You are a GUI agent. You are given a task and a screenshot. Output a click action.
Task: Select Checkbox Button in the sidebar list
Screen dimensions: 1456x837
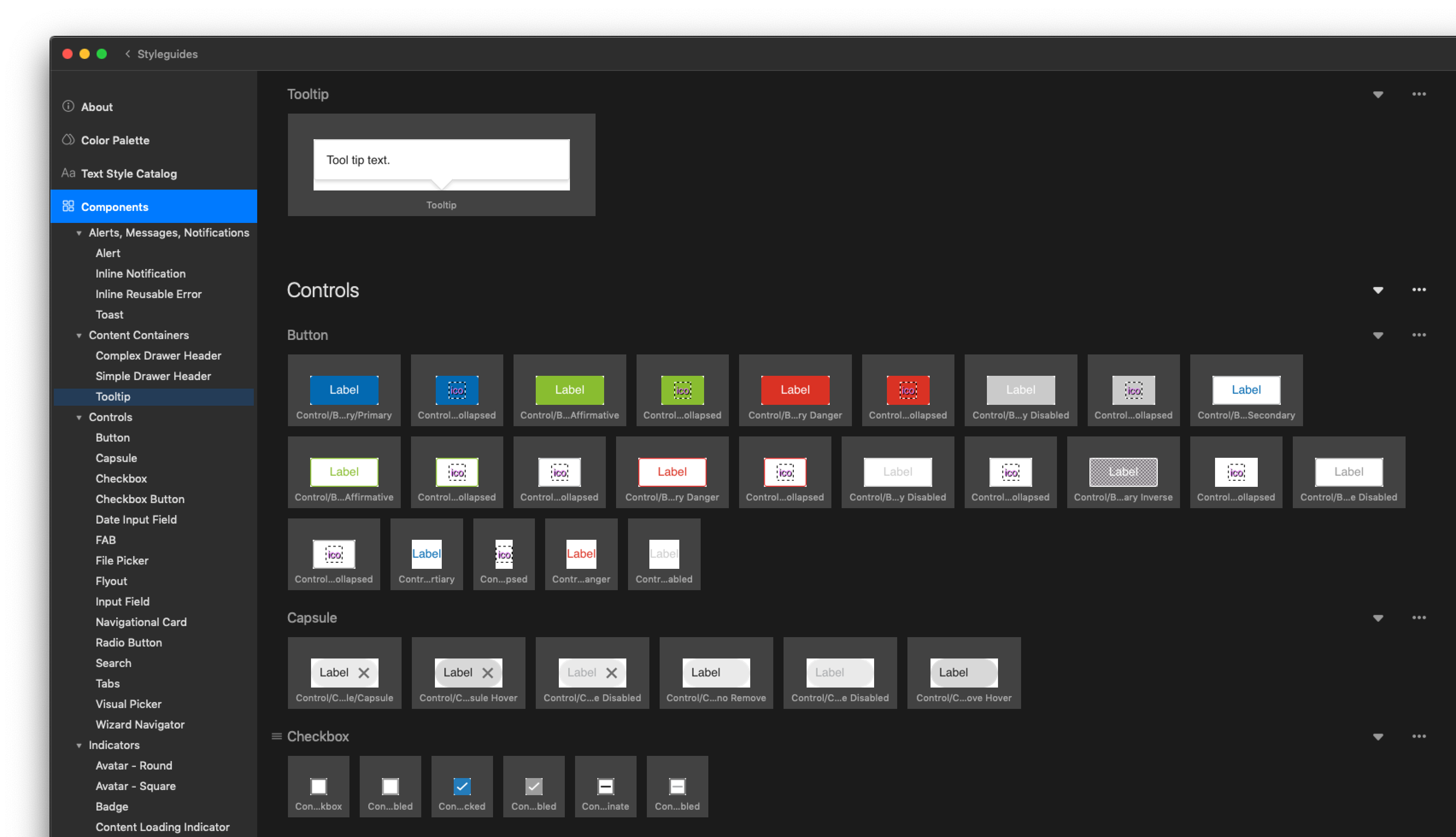(x=140, y=499)
